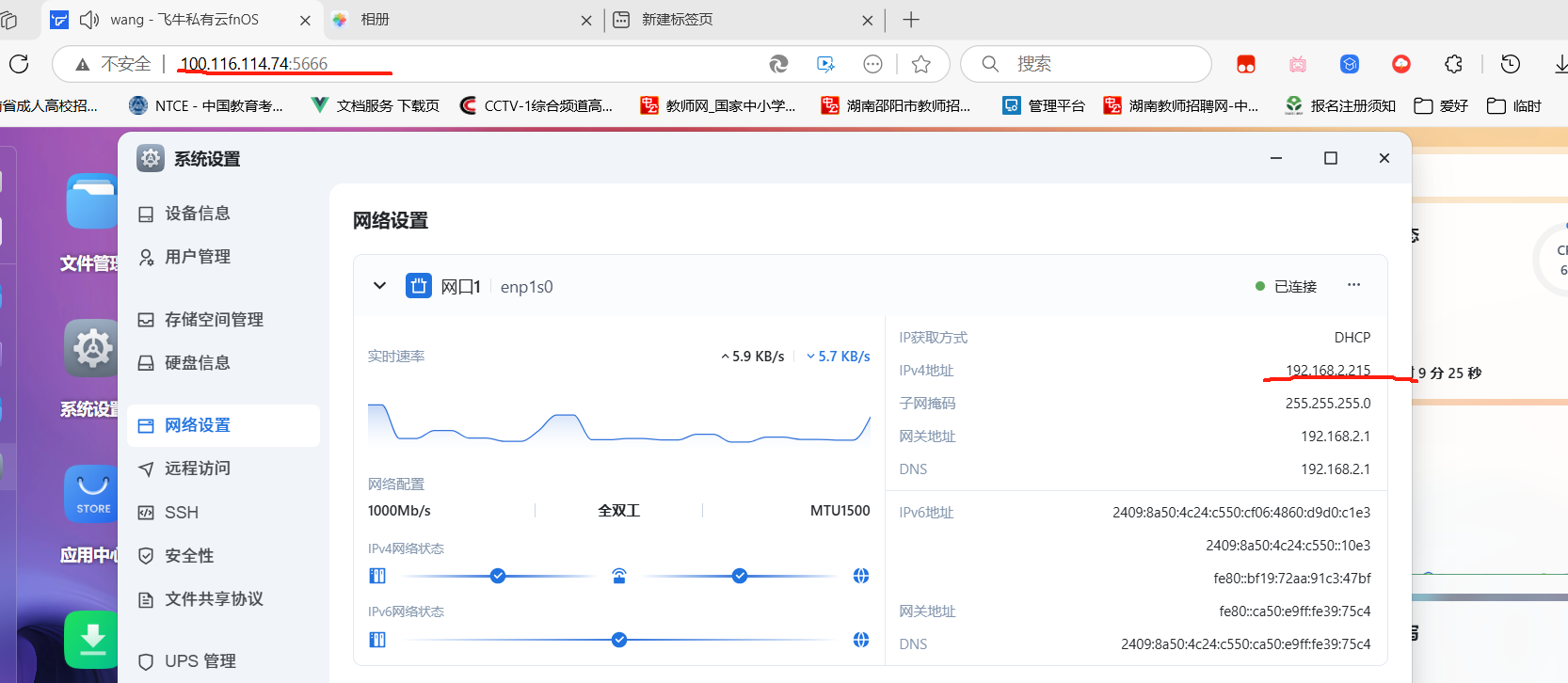1568x683 pixels.
Task: Open the 系统设置 gear desktop icon
Action: 91,348
